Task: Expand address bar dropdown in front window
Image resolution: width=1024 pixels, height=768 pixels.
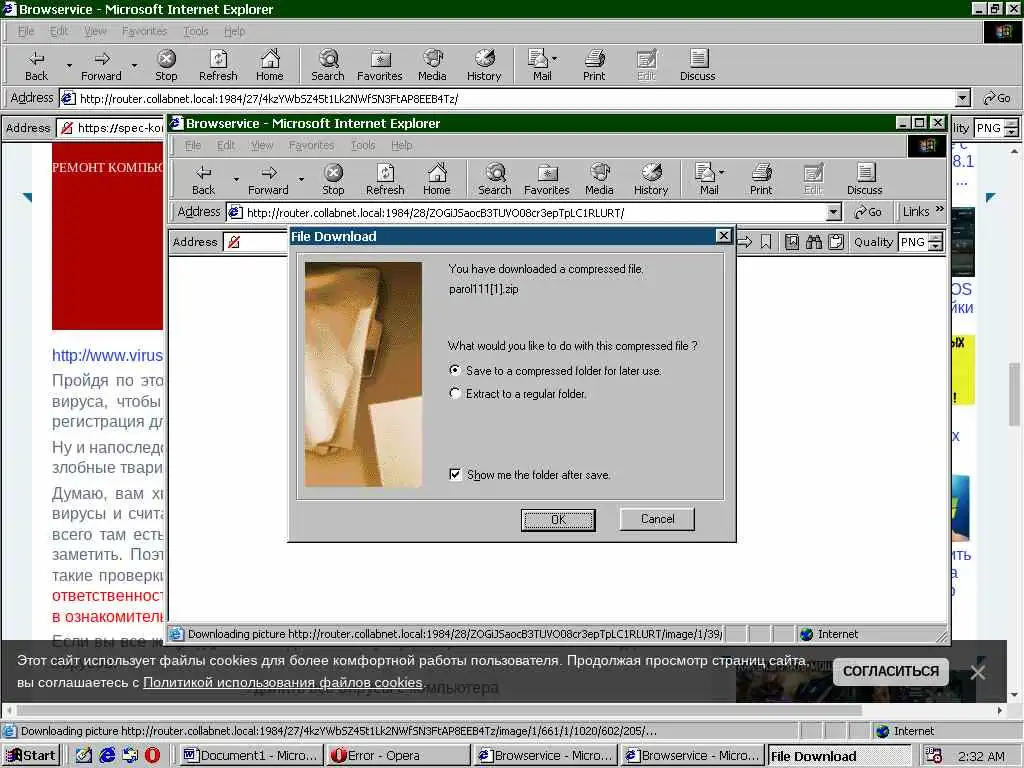Action: point(833,212)
